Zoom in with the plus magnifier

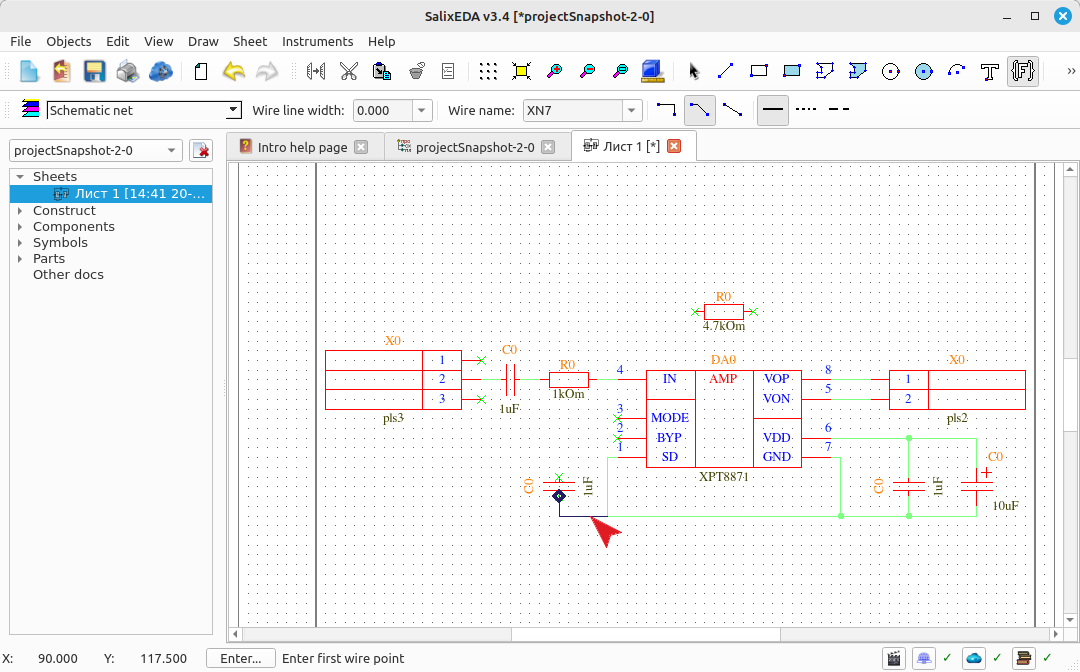click(x=554, y=71)
